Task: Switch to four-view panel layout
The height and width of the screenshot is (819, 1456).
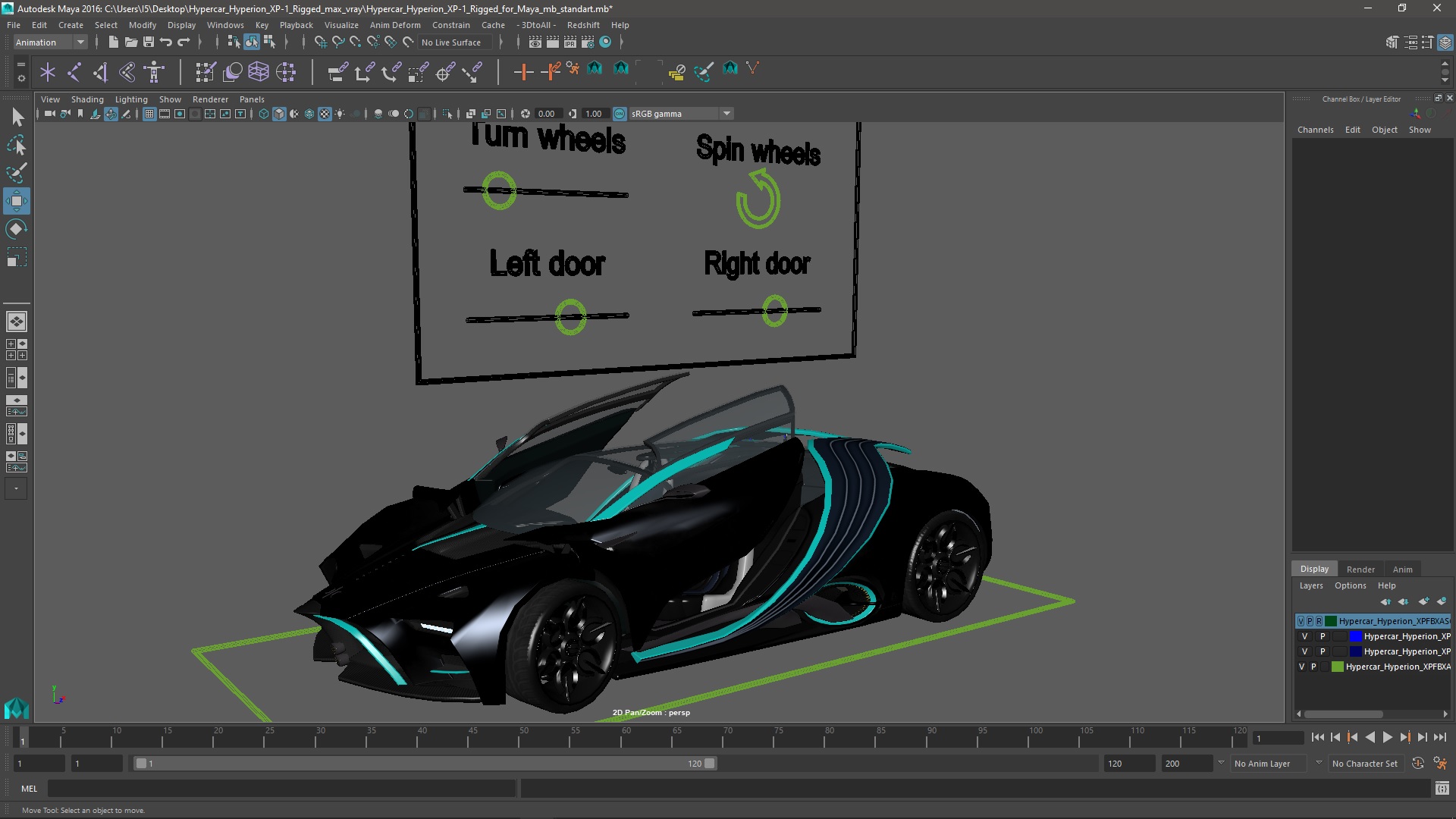Action: click(17, 350)
